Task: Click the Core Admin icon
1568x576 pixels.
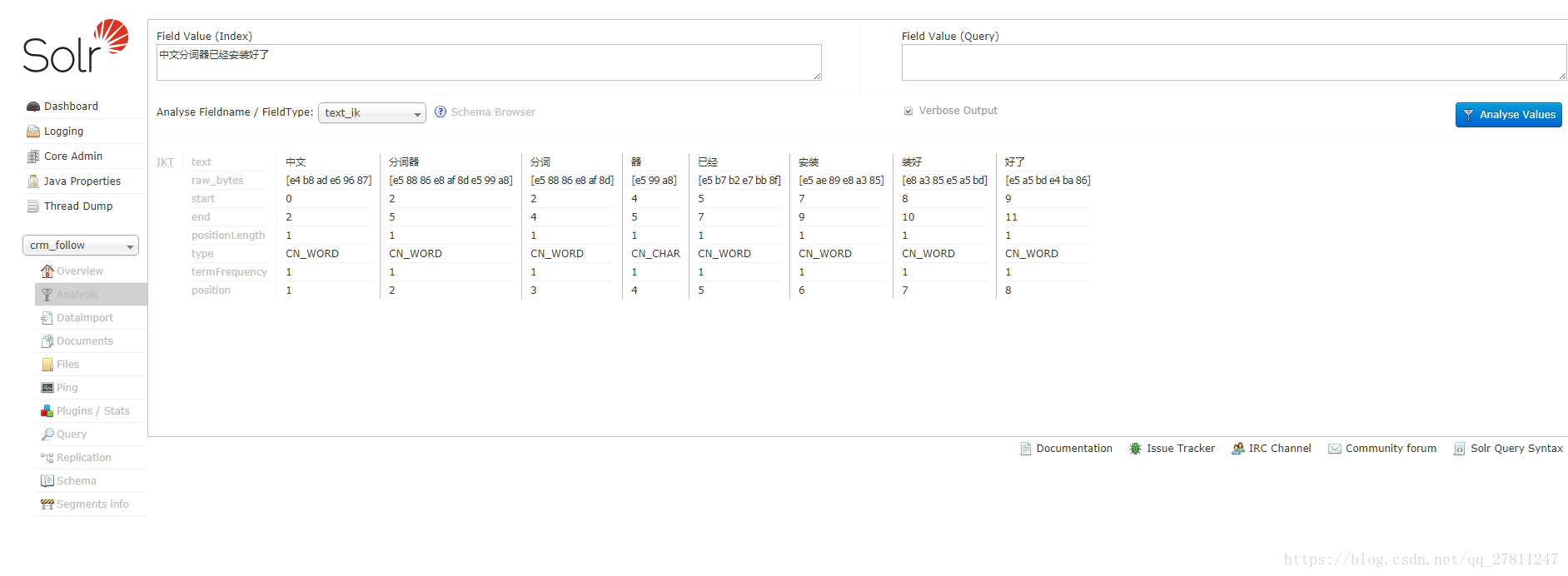Action: tap(33, 156)
